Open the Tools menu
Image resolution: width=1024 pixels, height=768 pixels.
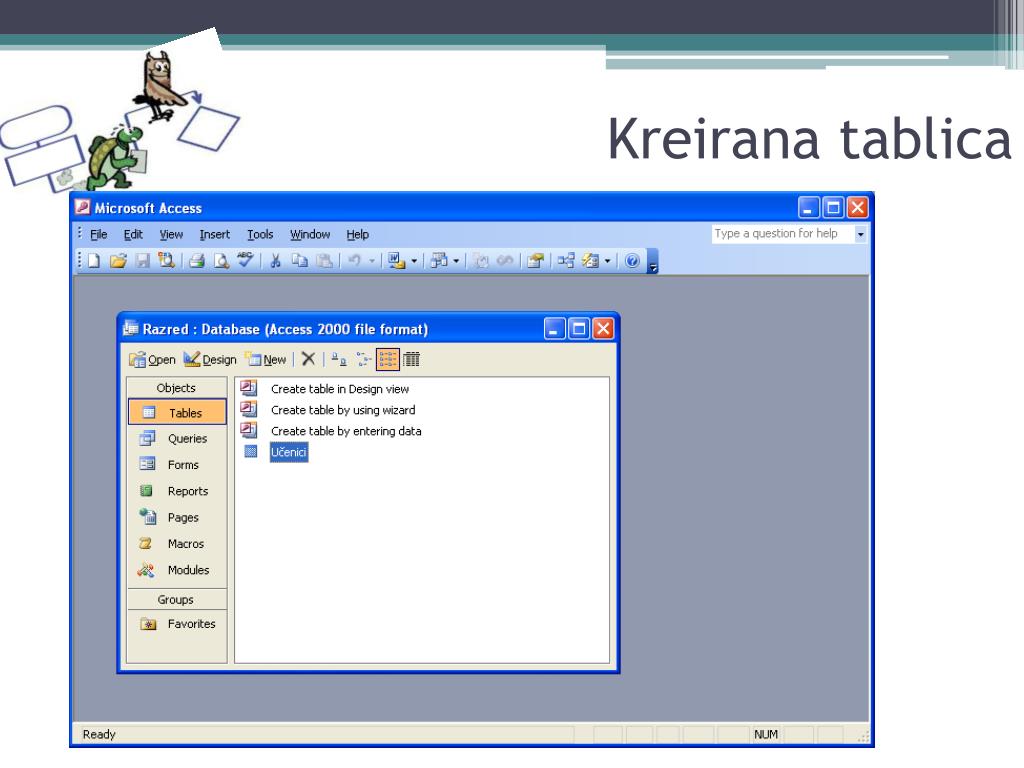(x=260, y=234)
